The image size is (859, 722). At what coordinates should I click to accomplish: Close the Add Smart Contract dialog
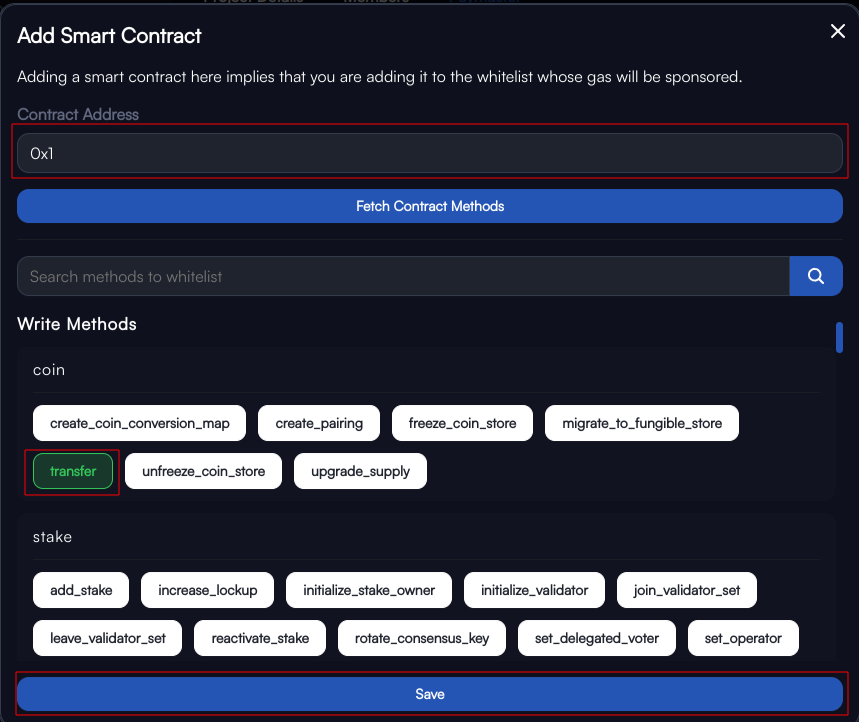click(x=838, y=31)
